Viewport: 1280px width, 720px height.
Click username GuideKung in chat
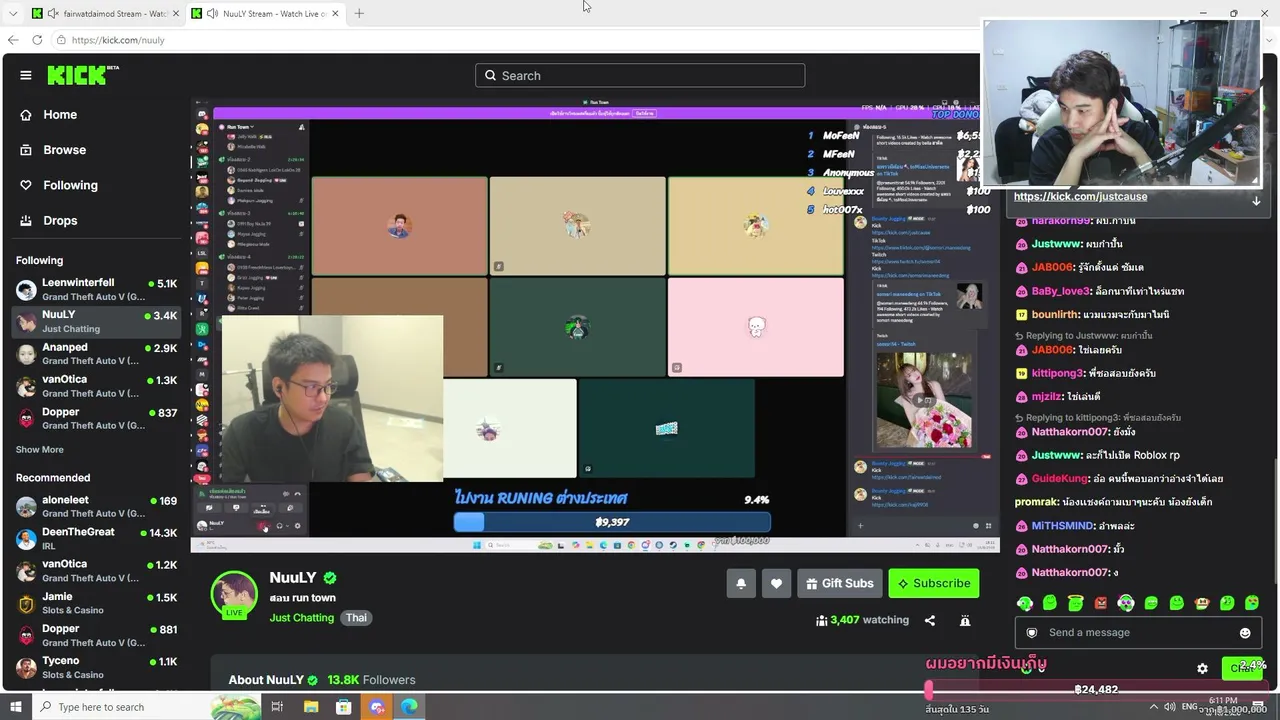[1060, 479]
